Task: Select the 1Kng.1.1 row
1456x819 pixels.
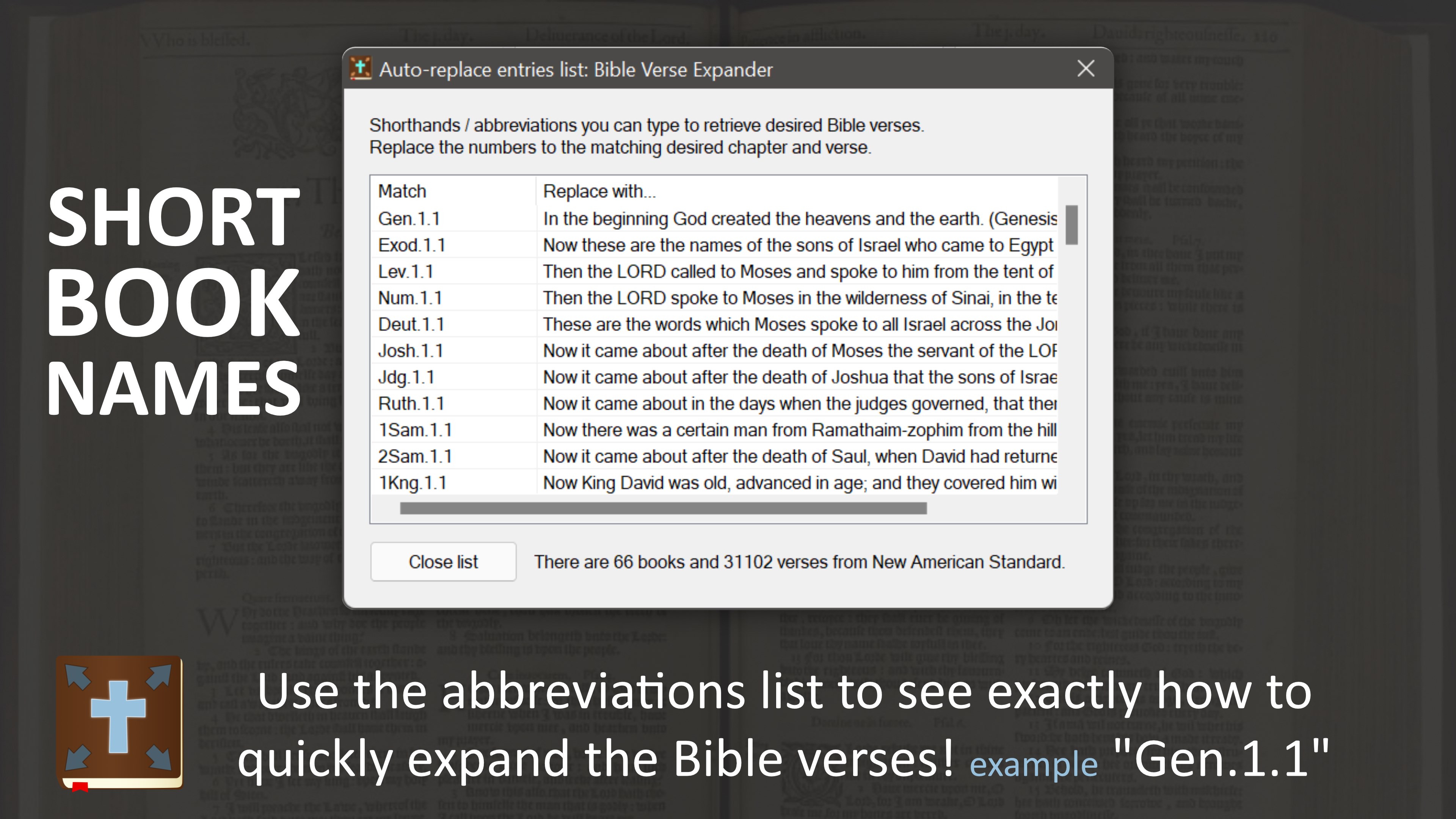Action: pos(412,483)
